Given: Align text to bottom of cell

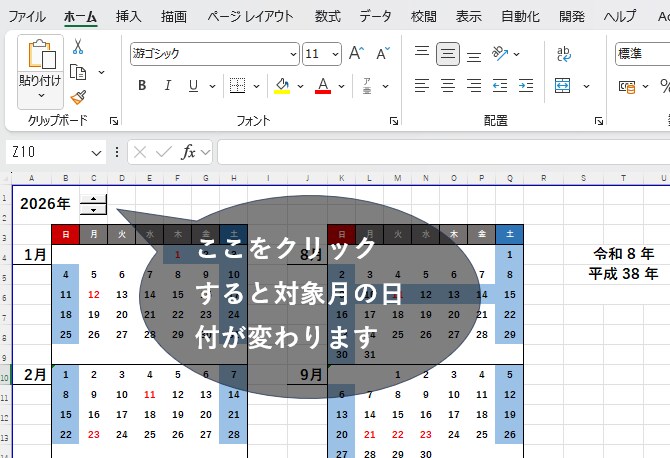Looking at the screenshot, I should point(473,56).
